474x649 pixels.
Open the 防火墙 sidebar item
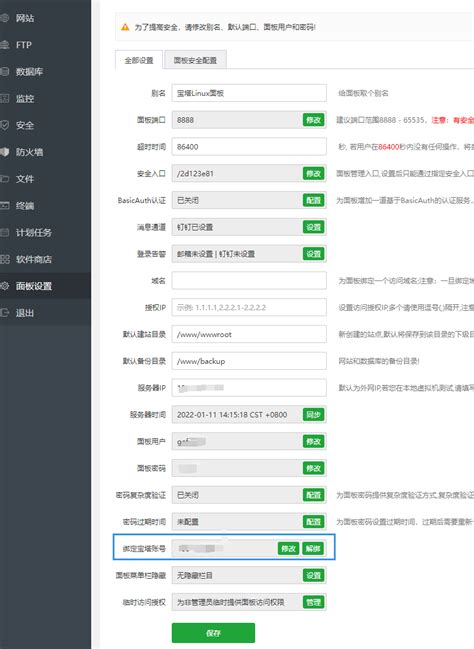click(29, 152)
